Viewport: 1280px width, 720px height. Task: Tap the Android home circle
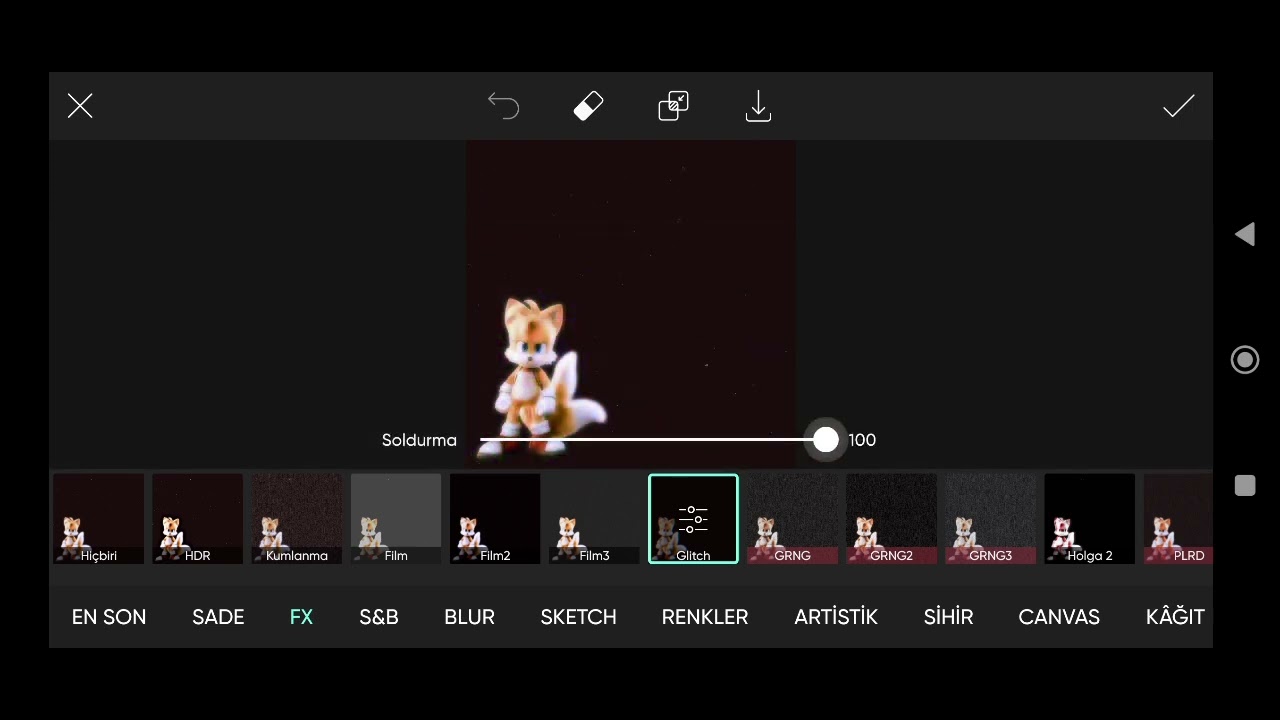click(1245, 360)
